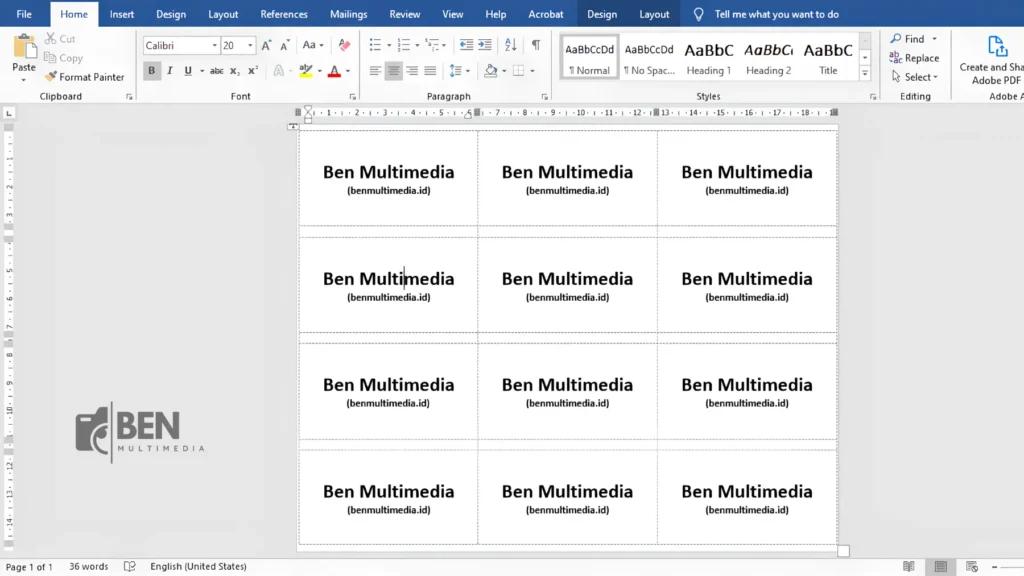Image resolution: width=1024 pixels, height=576 pixels.
Task: Sort text alphabetically icon
Action: click(x=511, y=45)
